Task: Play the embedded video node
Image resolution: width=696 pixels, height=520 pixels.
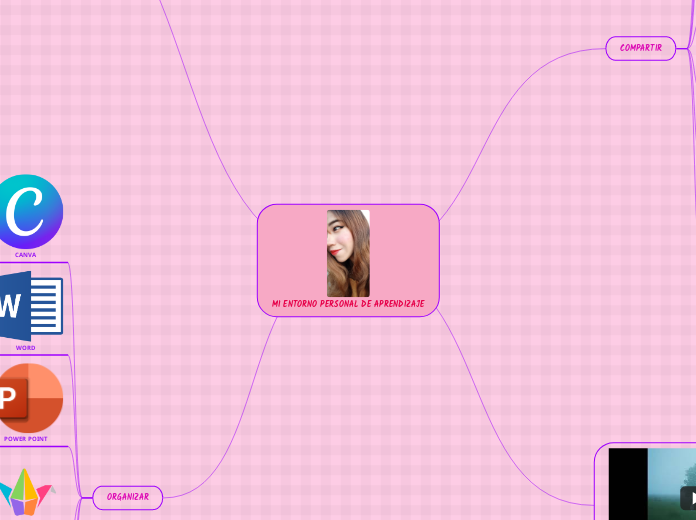Action: point(689,498)
